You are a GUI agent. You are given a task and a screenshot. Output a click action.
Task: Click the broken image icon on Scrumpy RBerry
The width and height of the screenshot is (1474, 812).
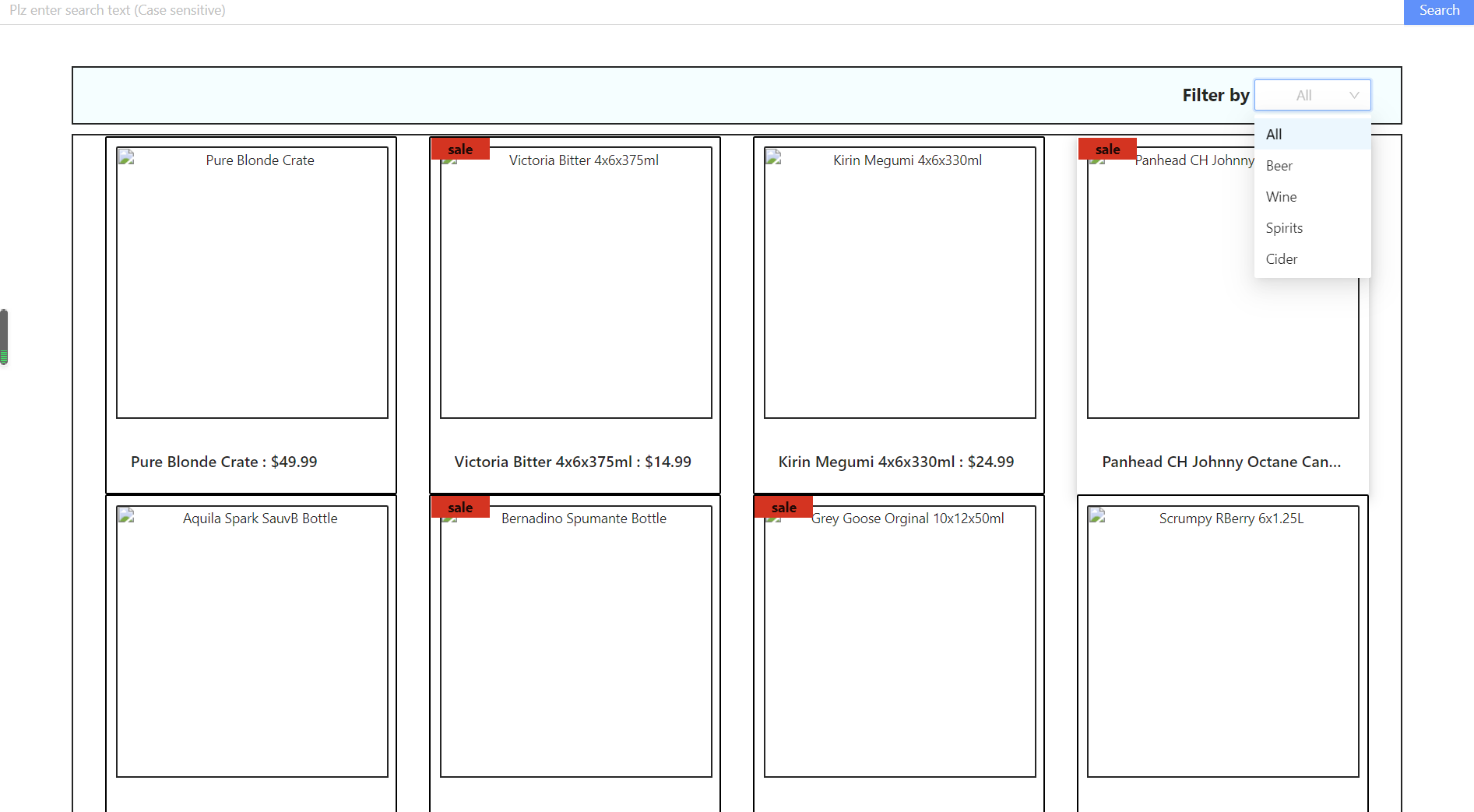click(1097, 515)
